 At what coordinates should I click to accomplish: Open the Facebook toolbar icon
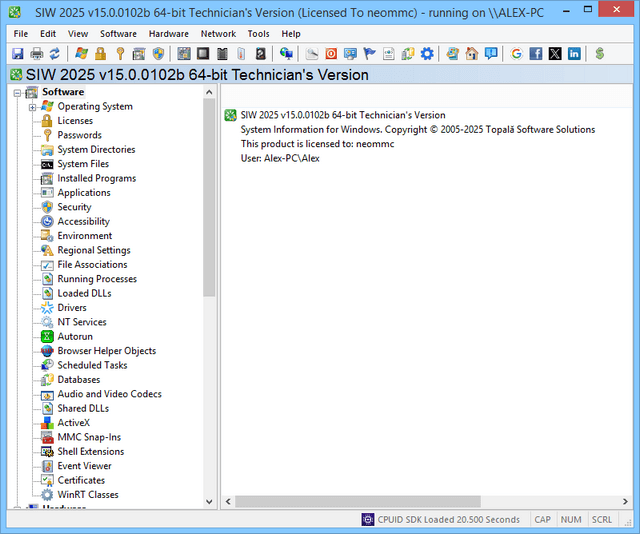coord(536,53)
